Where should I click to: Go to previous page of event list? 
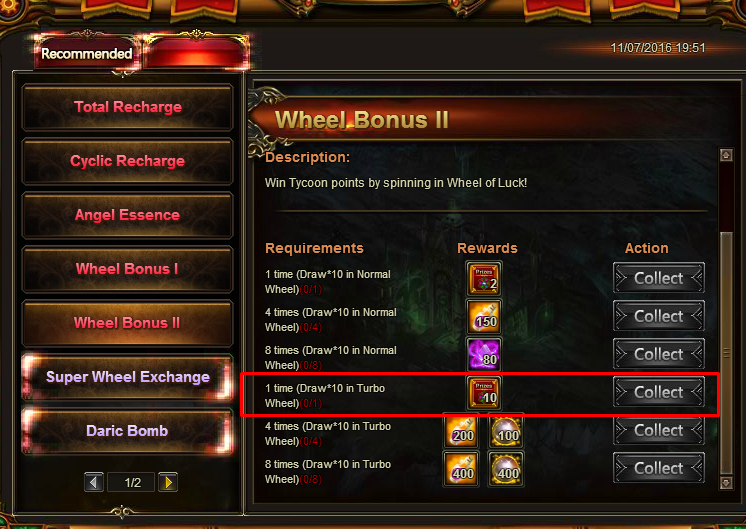(x=94, y=482)
